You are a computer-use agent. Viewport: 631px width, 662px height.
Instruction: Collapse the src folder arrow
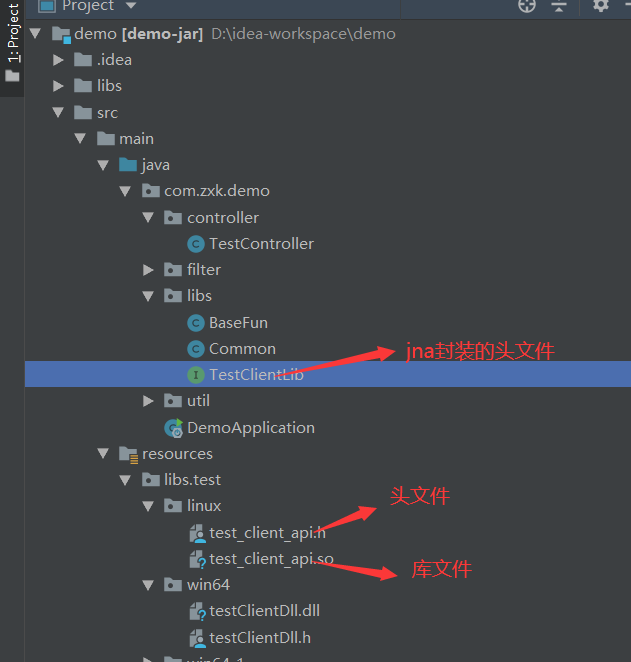58,112
